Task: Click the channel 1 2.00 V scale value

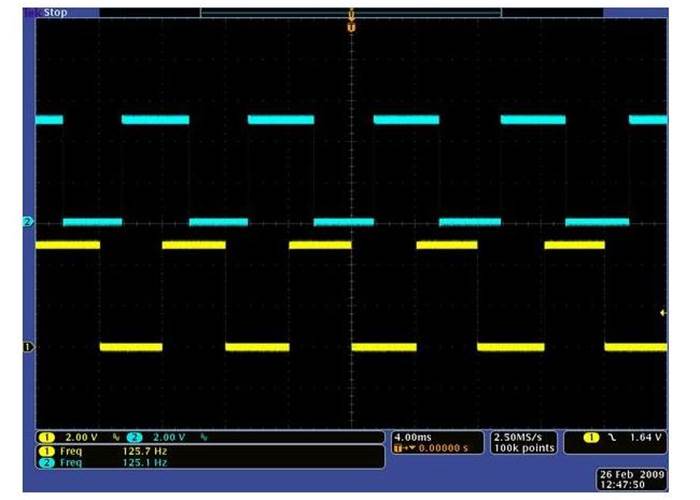Action: 79,438
